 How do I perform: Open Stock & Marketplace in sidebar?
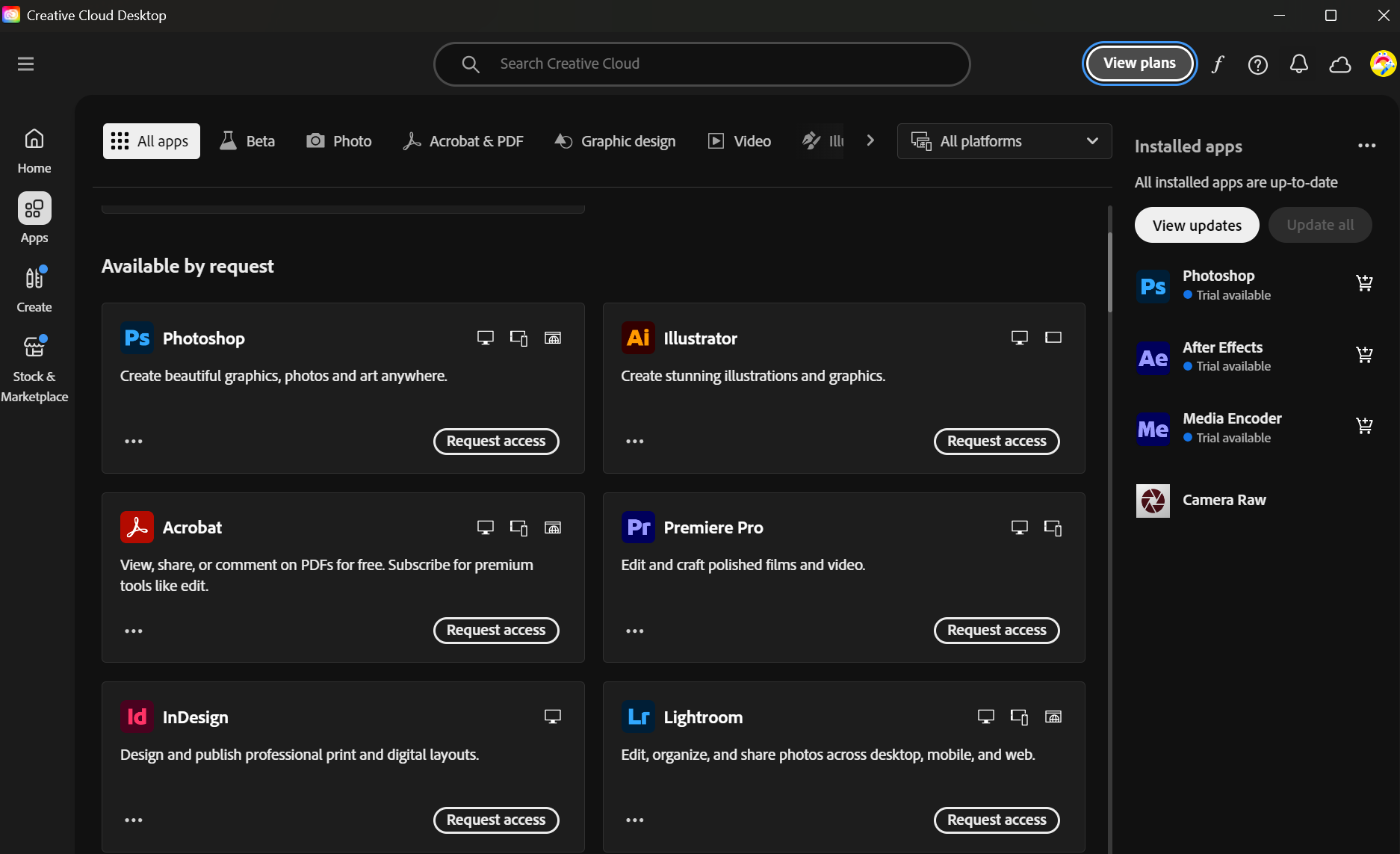coord(34,368)
